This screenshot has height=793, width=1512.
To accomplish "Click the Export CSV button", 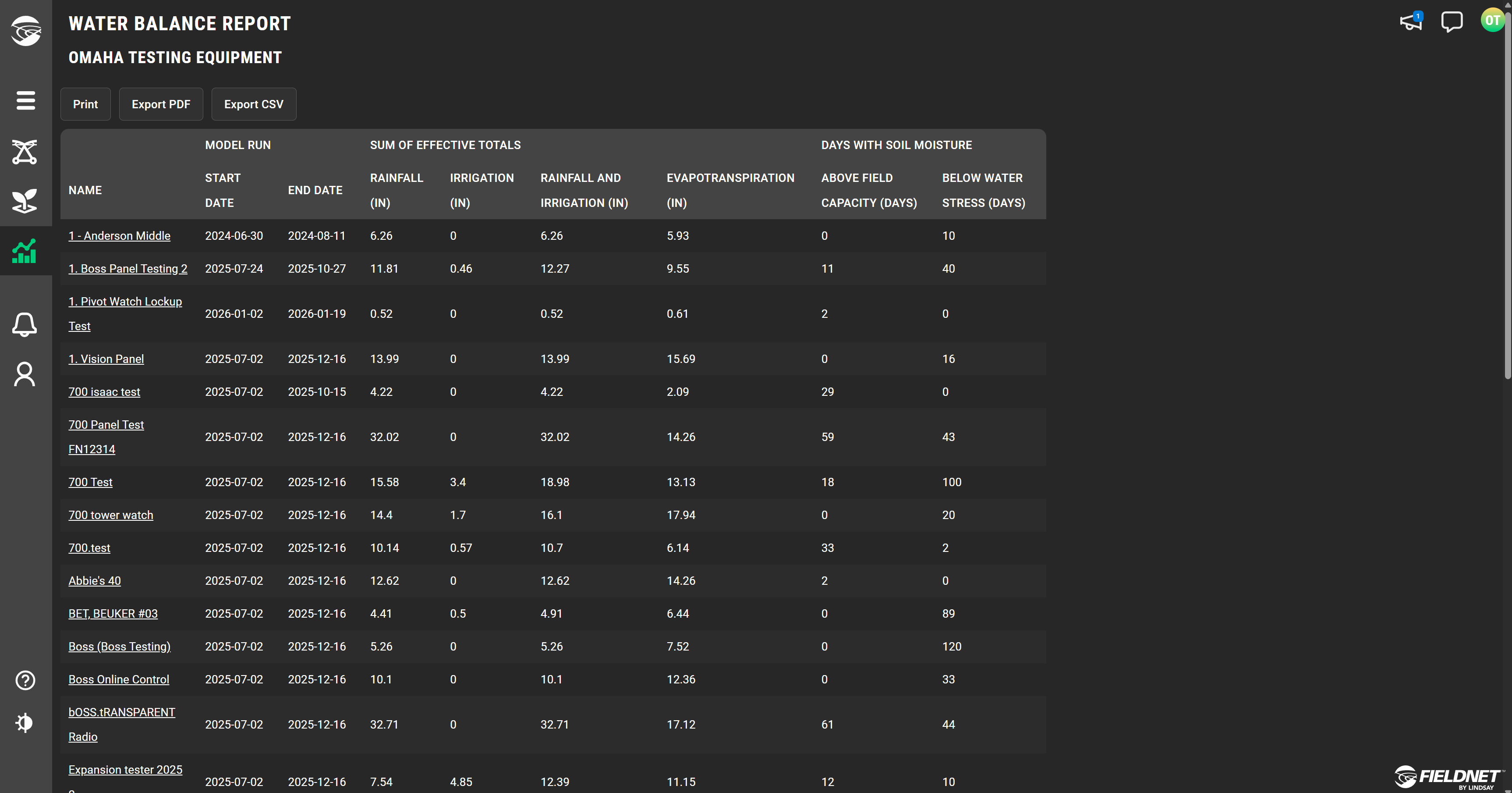I will [254, 104].
